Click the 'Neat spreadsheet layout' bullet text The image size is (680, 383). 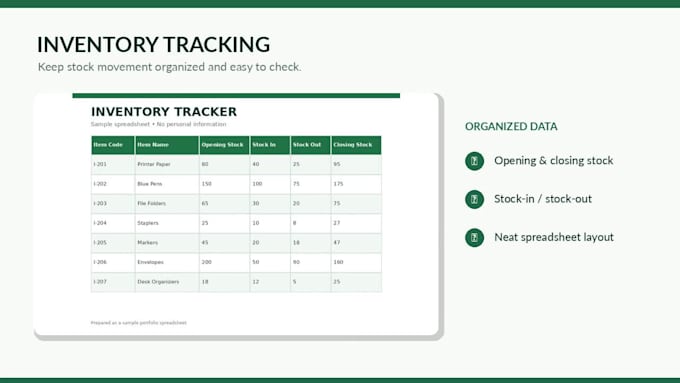[x=554, y=237]
